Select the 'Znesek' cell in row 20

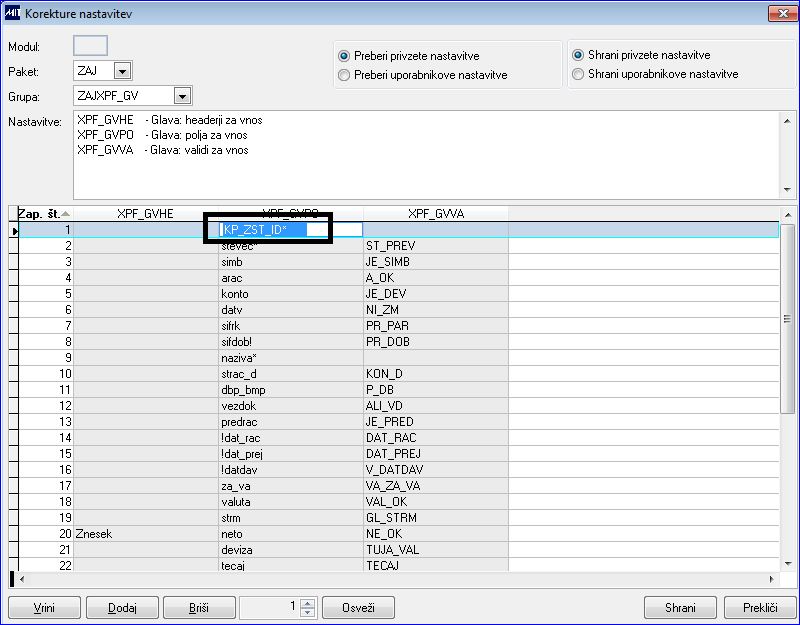click(x=145, y=534)
